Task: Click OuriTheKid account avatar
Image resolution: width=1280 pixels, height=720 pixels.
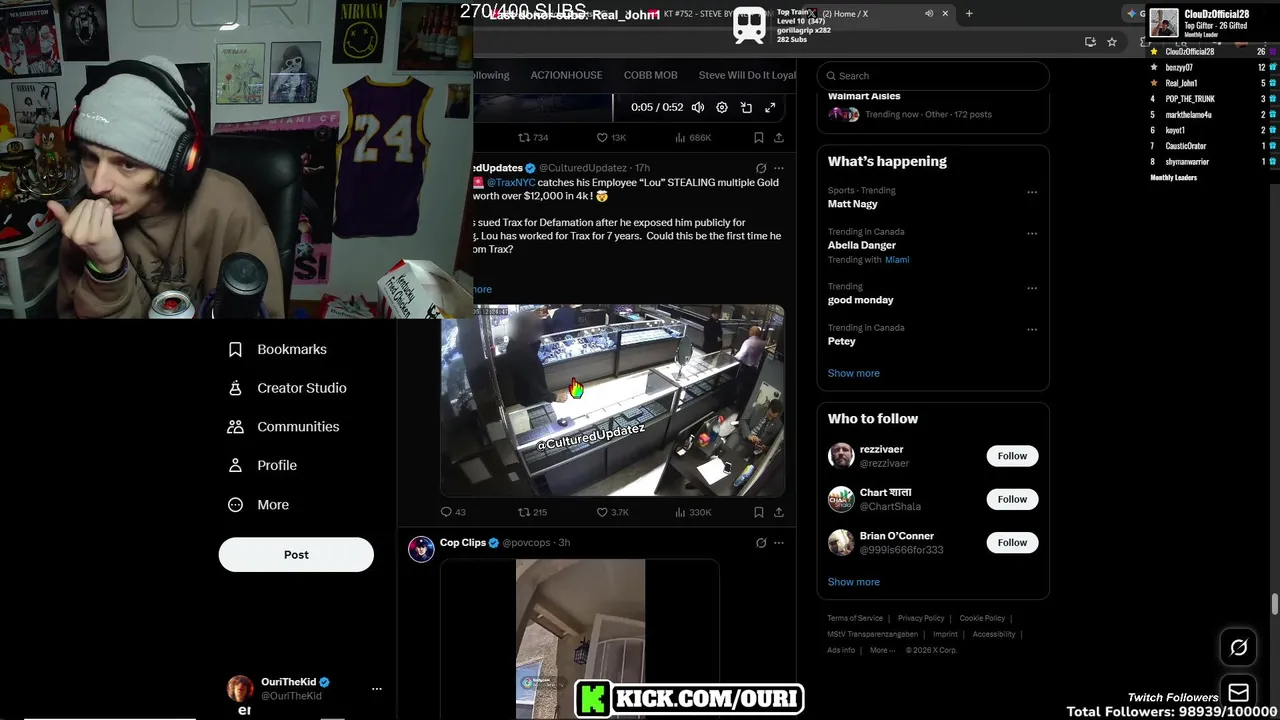Action: (x=240, y=689)
